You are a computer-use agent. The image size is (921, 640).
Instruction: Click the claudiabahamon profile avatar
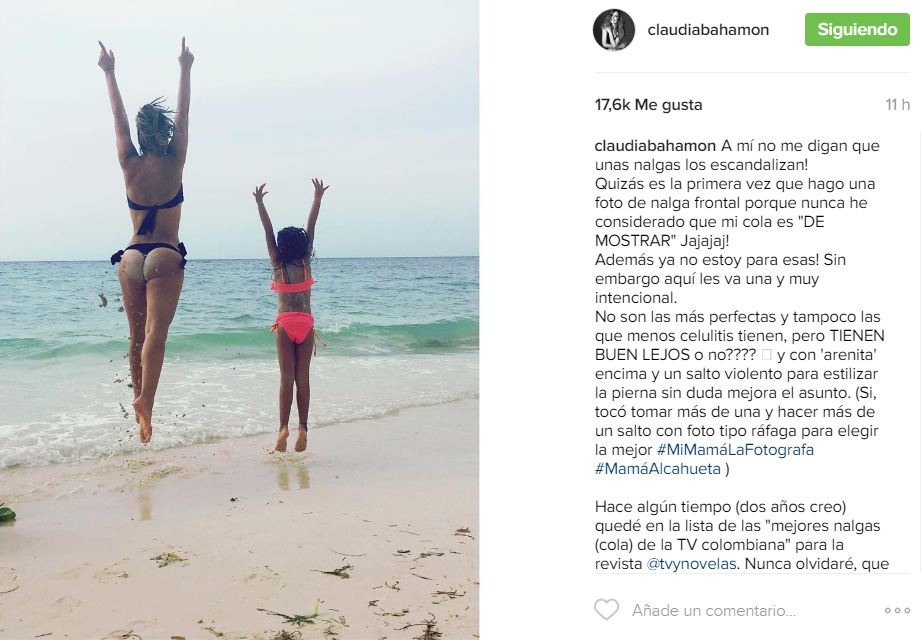click(x=614, y=30)
